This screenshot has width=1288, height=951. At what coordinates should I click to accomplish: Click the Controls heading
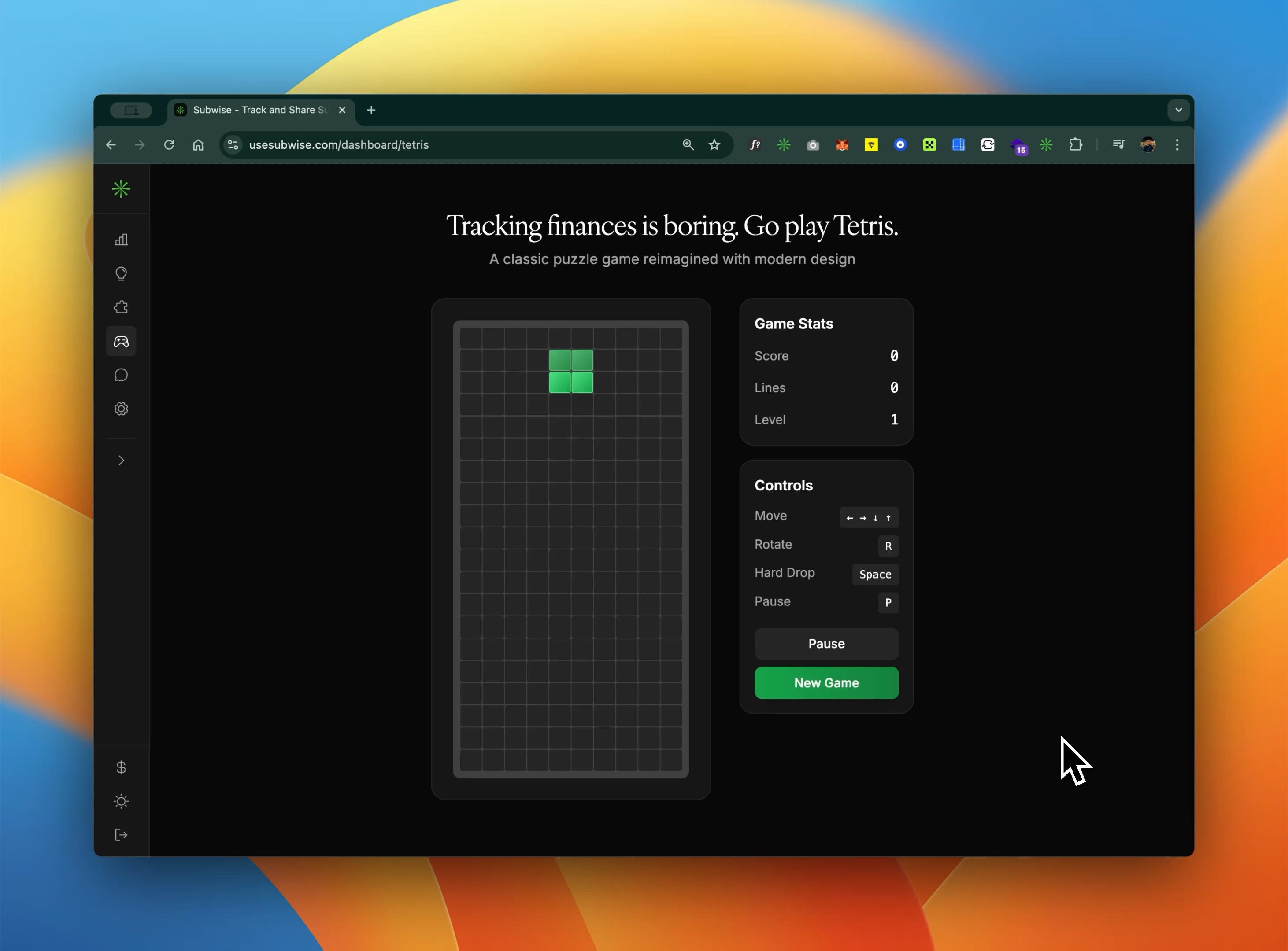click(784, 485)
